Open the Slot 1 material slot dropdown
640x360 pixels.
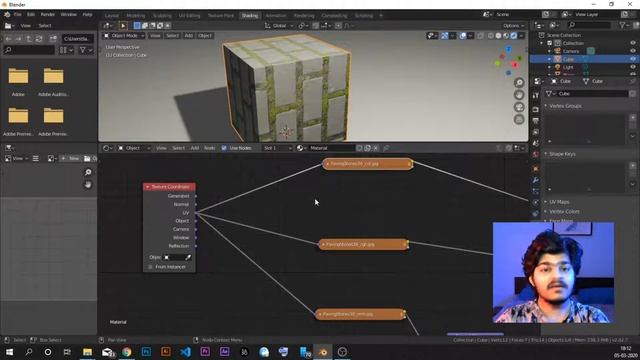tap(277, 148)
